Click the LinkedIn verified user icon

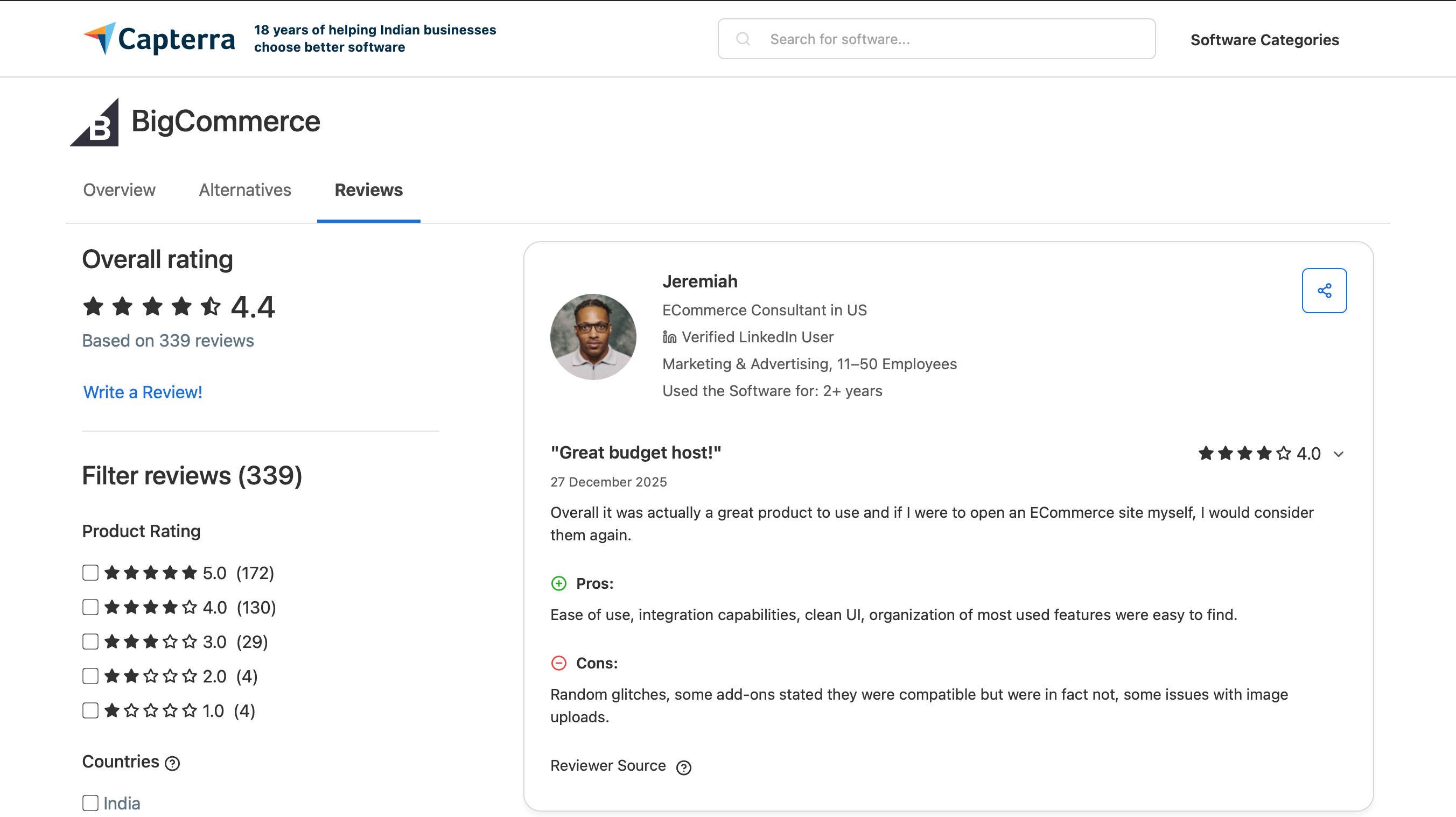click(x=669, y=337)
